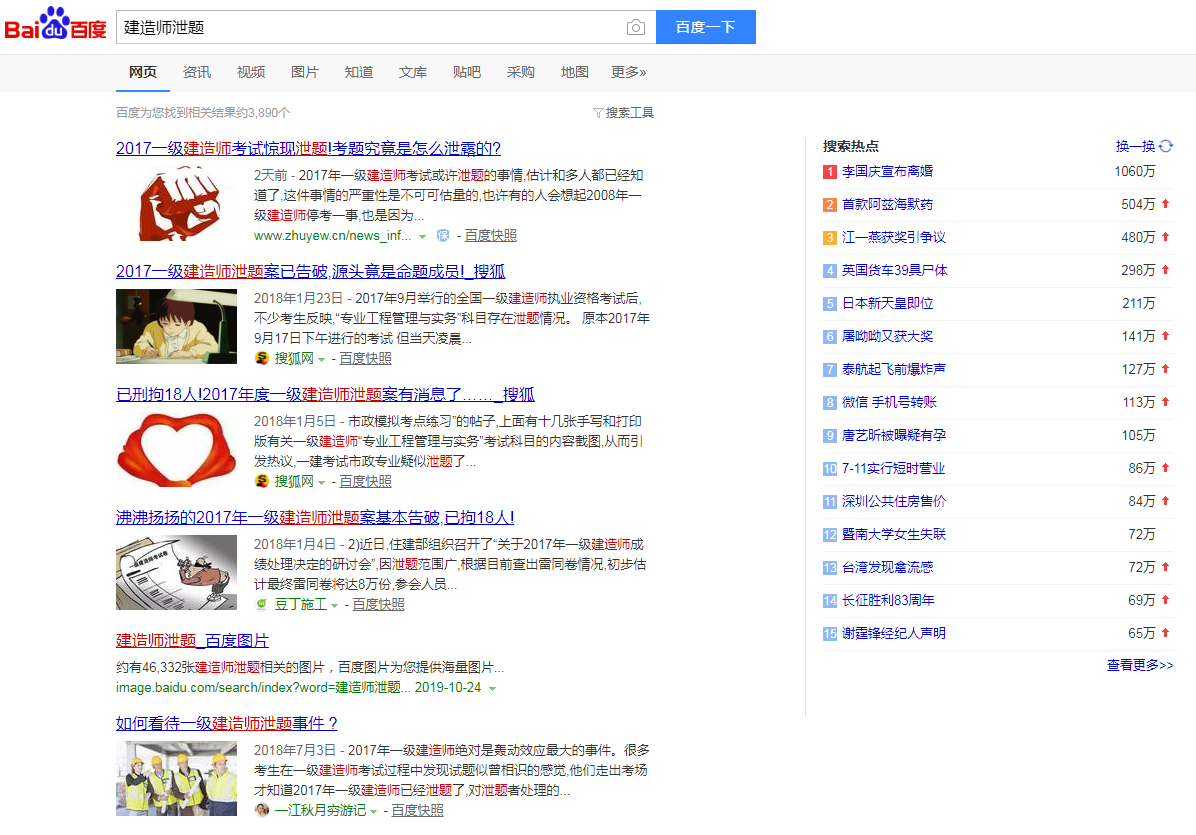Click the Sohu icon under 案已告破 result

click(262, 358)
